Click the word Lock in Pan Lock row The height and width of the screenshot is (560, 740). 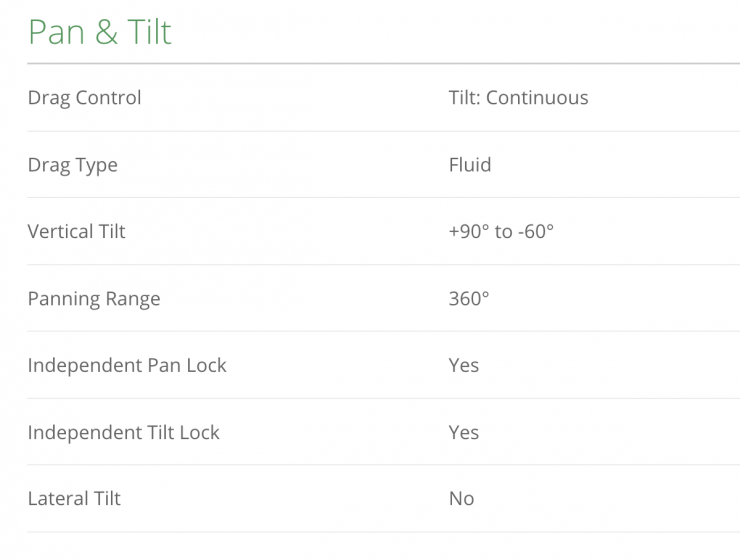click(x=205, y=365)
